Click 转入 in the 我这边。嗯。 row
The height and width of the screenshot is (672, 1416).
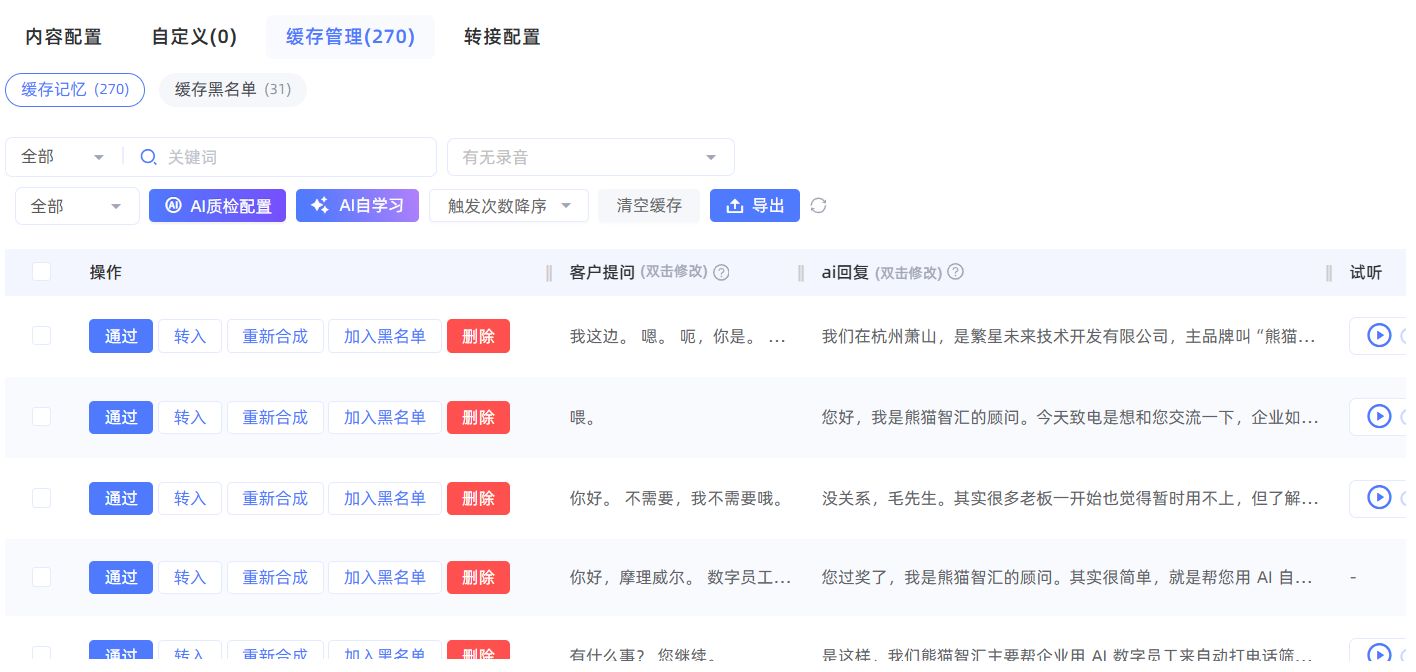pos(190,336)
